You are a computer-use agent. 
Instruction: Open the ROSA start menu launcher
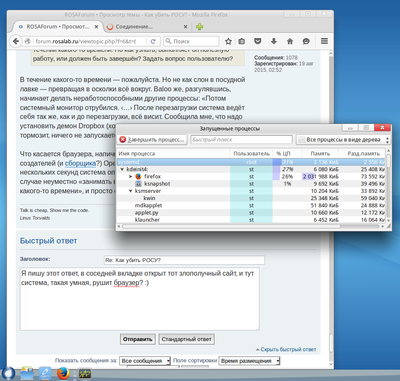pyautogui.click(x=8, y=374)
